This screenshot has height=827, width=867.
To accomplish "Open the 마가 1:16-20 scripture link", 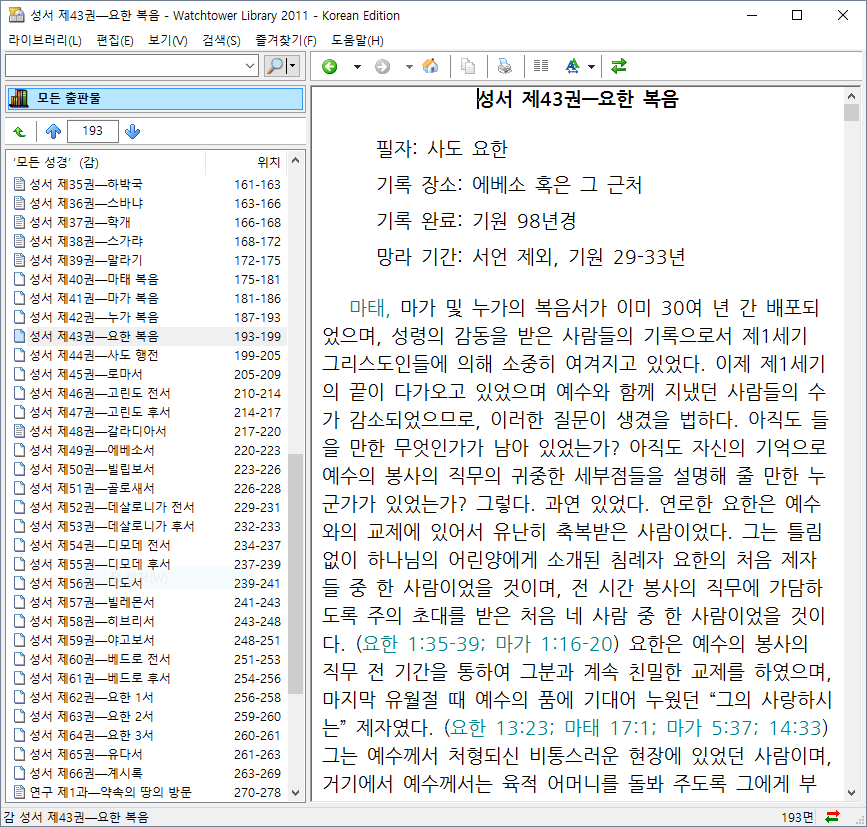I will click(x=555, y=644).
